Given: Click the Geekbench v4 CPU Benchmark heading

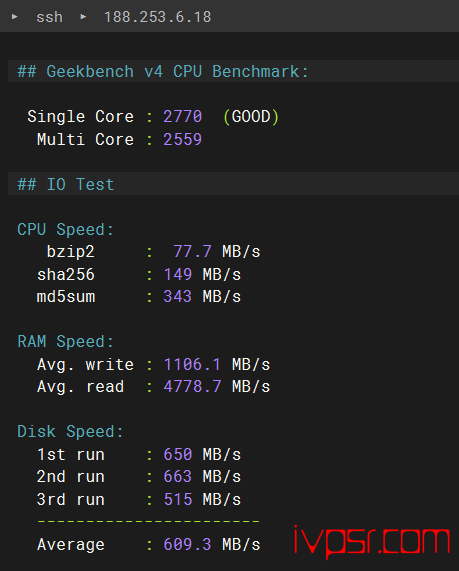Looking at the screenshot, I should click(x=162, y=71).
